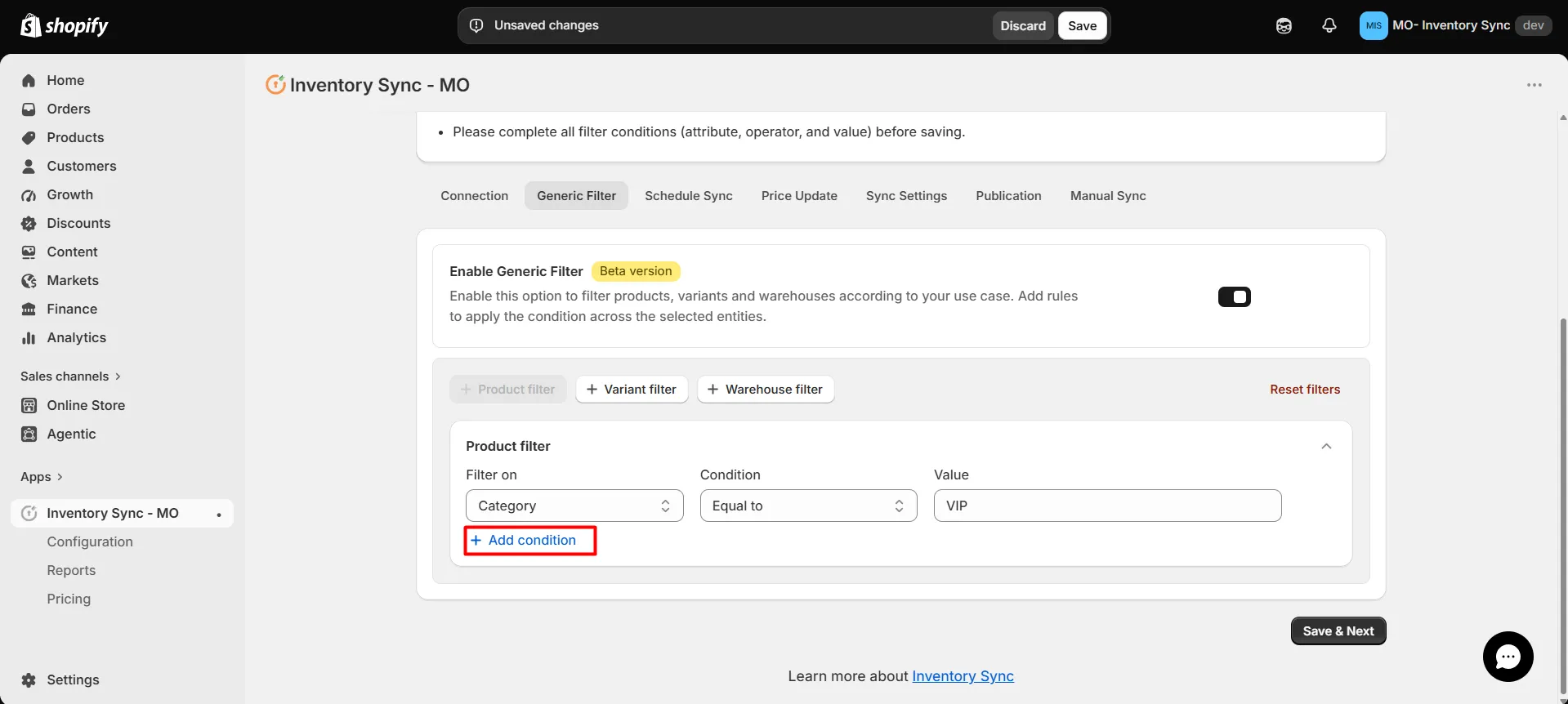Switch to the Manual Sync tab
1568x704 pixels.
(1108, 196)
